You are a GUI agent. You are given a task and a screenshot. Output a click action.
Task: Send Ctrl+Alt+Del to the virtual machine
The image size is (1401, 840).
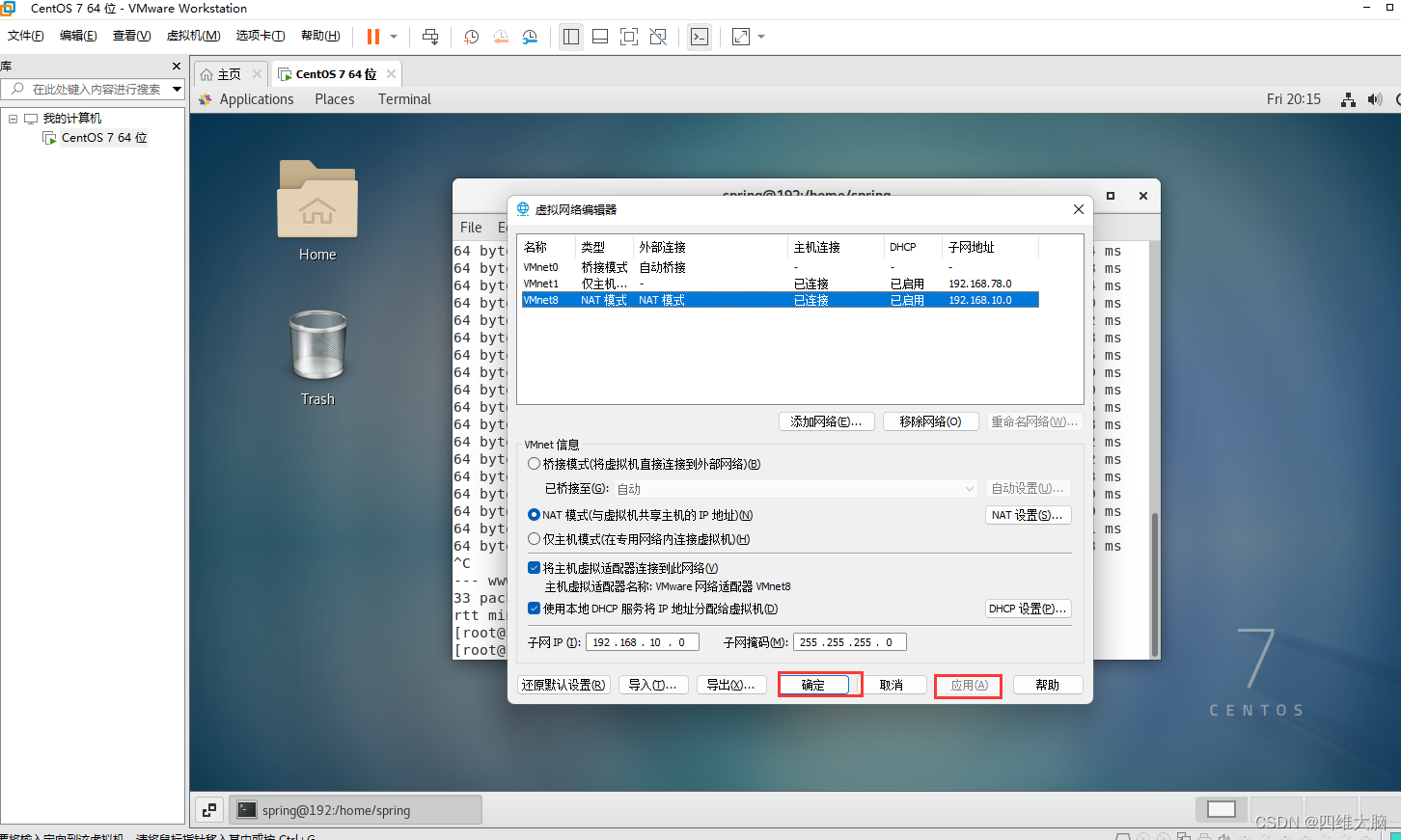(430, 37)
